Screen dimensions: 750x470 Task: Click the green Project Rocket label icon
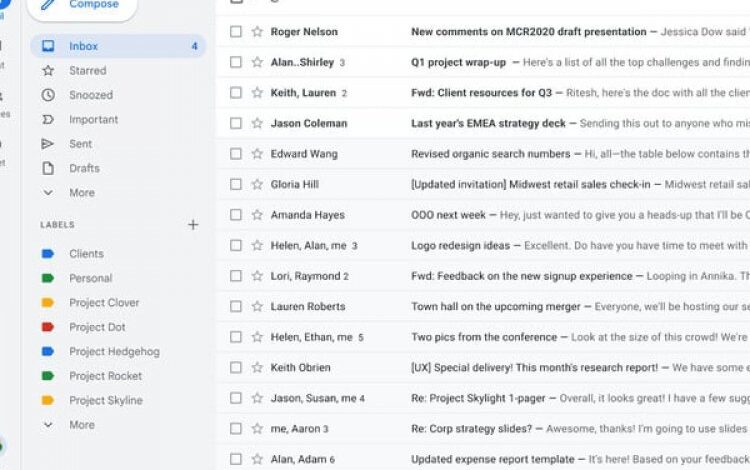tap(47, 376)
